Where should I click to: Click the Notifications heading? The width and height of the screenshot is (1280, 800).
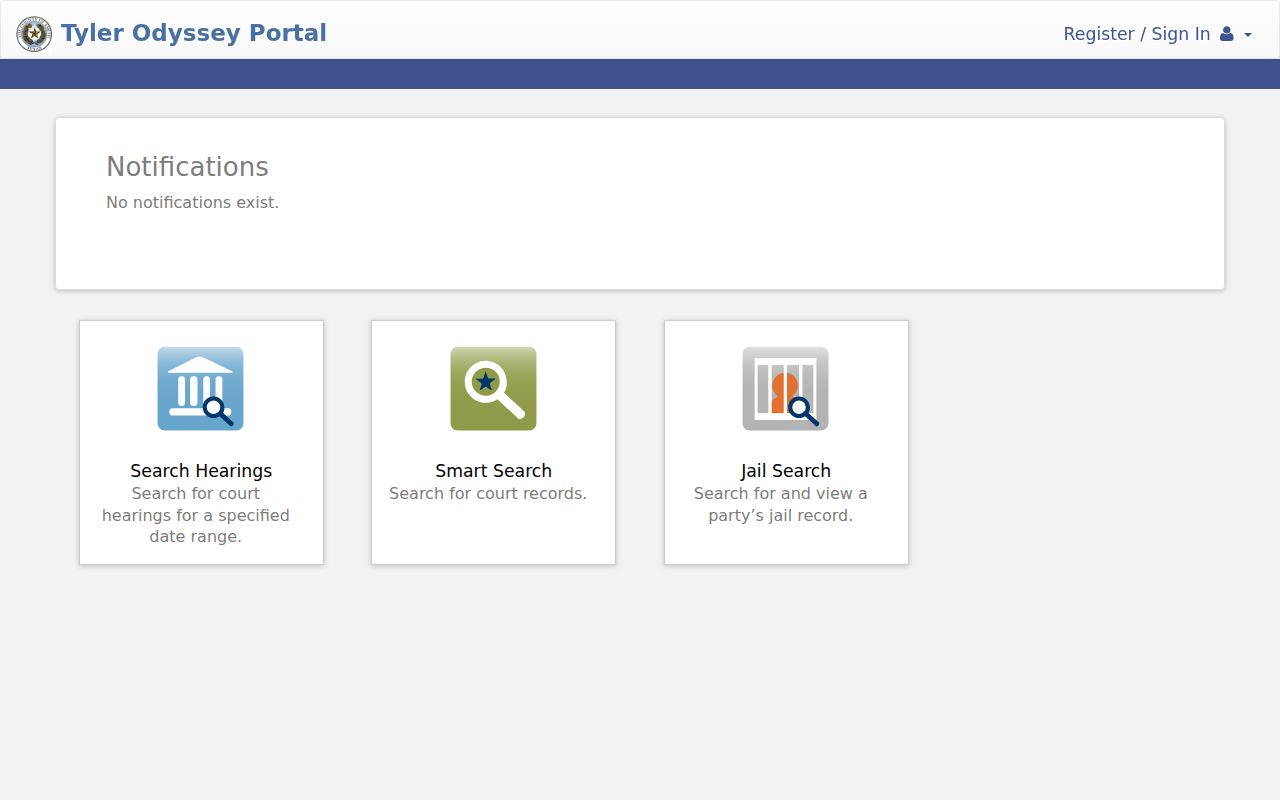187,167
